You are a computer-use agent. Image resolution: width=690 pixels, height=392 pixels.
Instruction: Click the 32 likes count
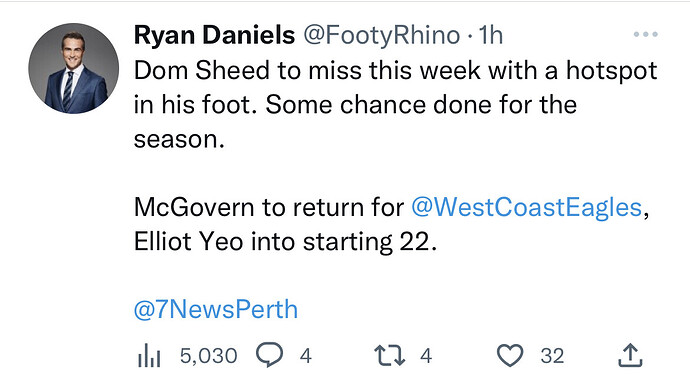pos(552,355)
